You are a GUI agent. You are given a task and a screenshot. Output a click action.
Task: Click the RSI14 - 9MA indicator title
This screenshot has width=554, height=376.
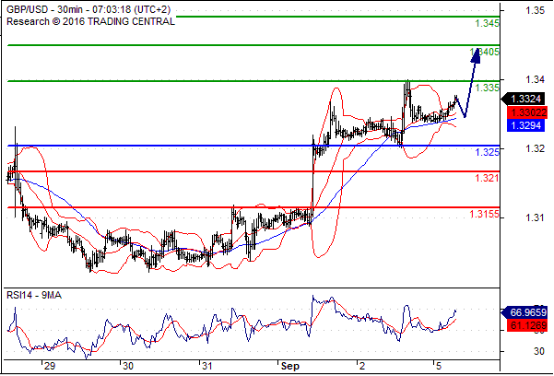coord(34,295)
